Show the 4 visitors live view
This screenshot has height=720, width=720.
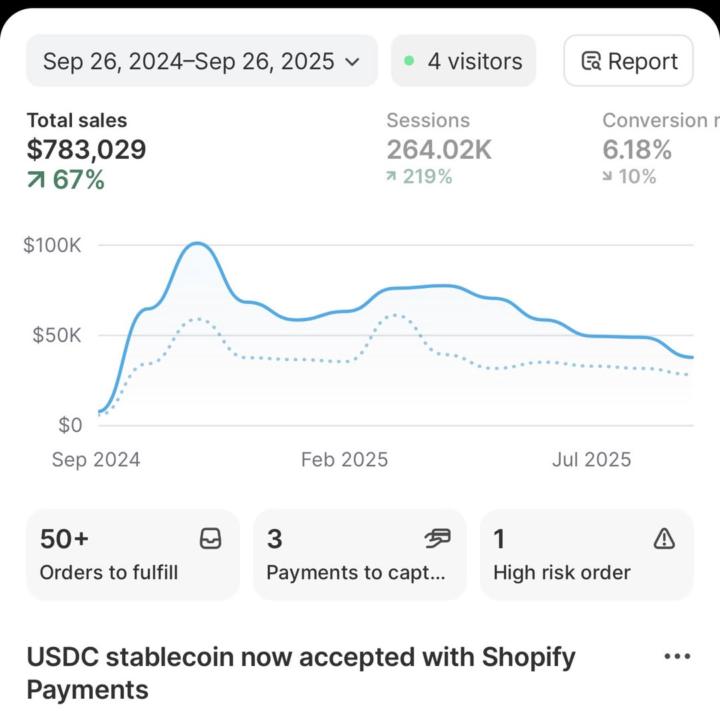pyautogui.click(x=463, y=61)
